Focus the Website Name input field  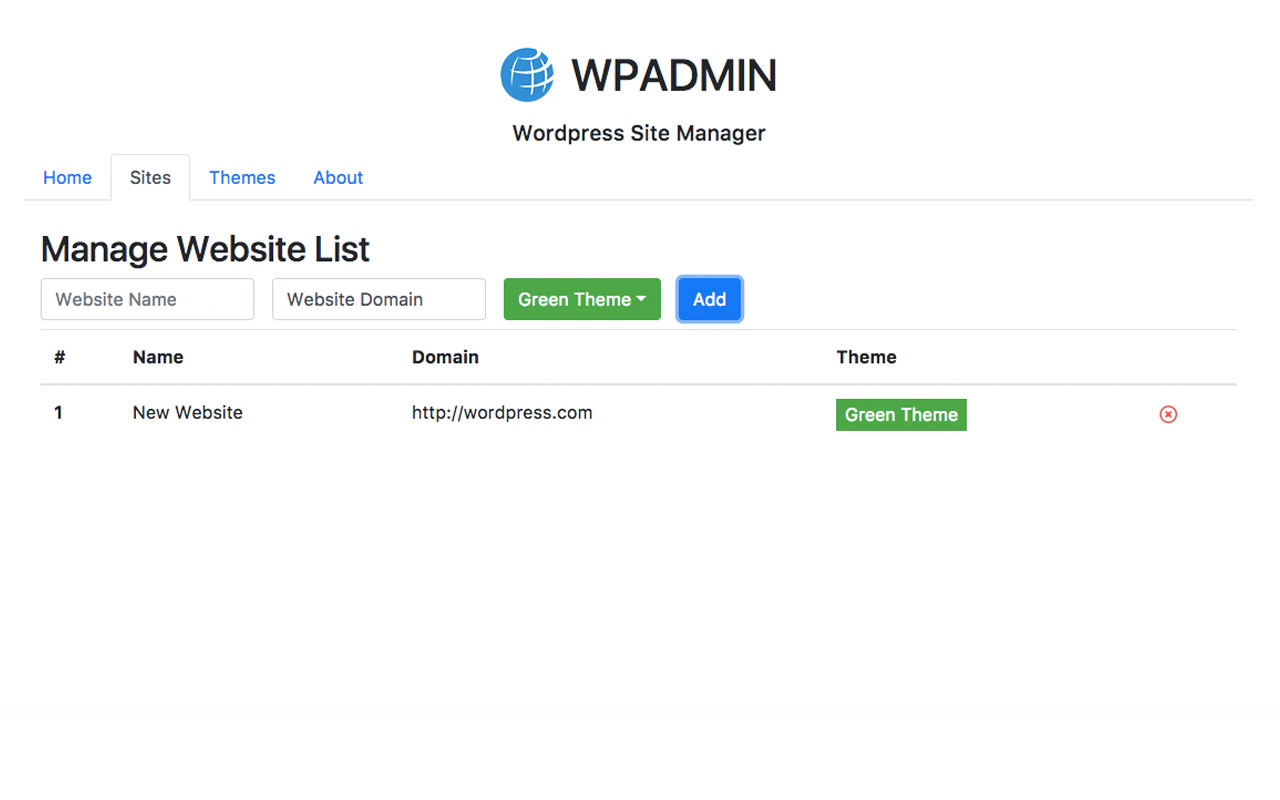point(147,299)
